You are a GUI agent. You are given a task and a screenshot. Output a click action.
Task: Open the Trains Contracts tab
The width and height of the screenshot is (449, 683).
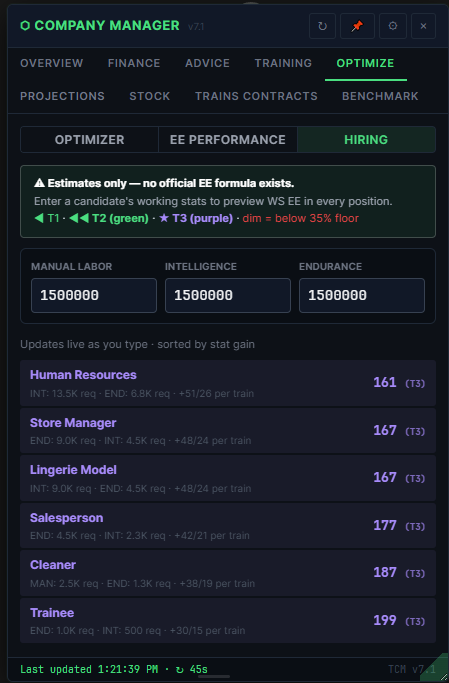click(256, 96)
